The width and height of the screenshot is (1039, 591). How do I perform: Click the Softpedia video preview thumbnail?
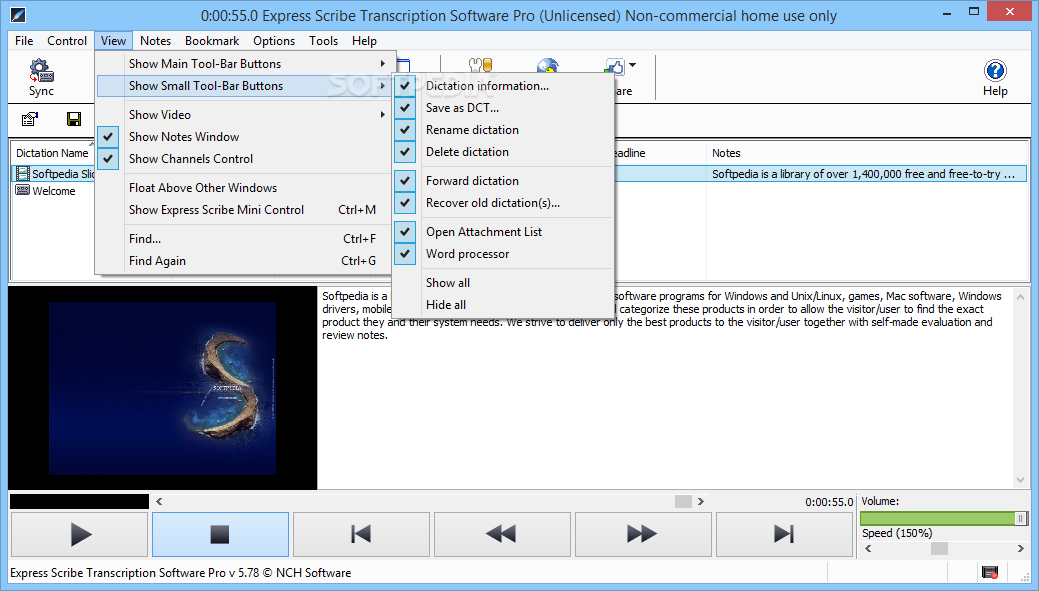pyautogui.click(x=162, y=388)
